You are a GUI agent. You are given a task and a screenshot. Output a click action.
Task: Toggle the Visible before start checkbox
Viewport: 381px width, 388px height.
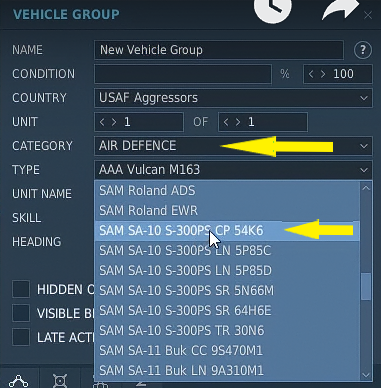coord(21,313)
